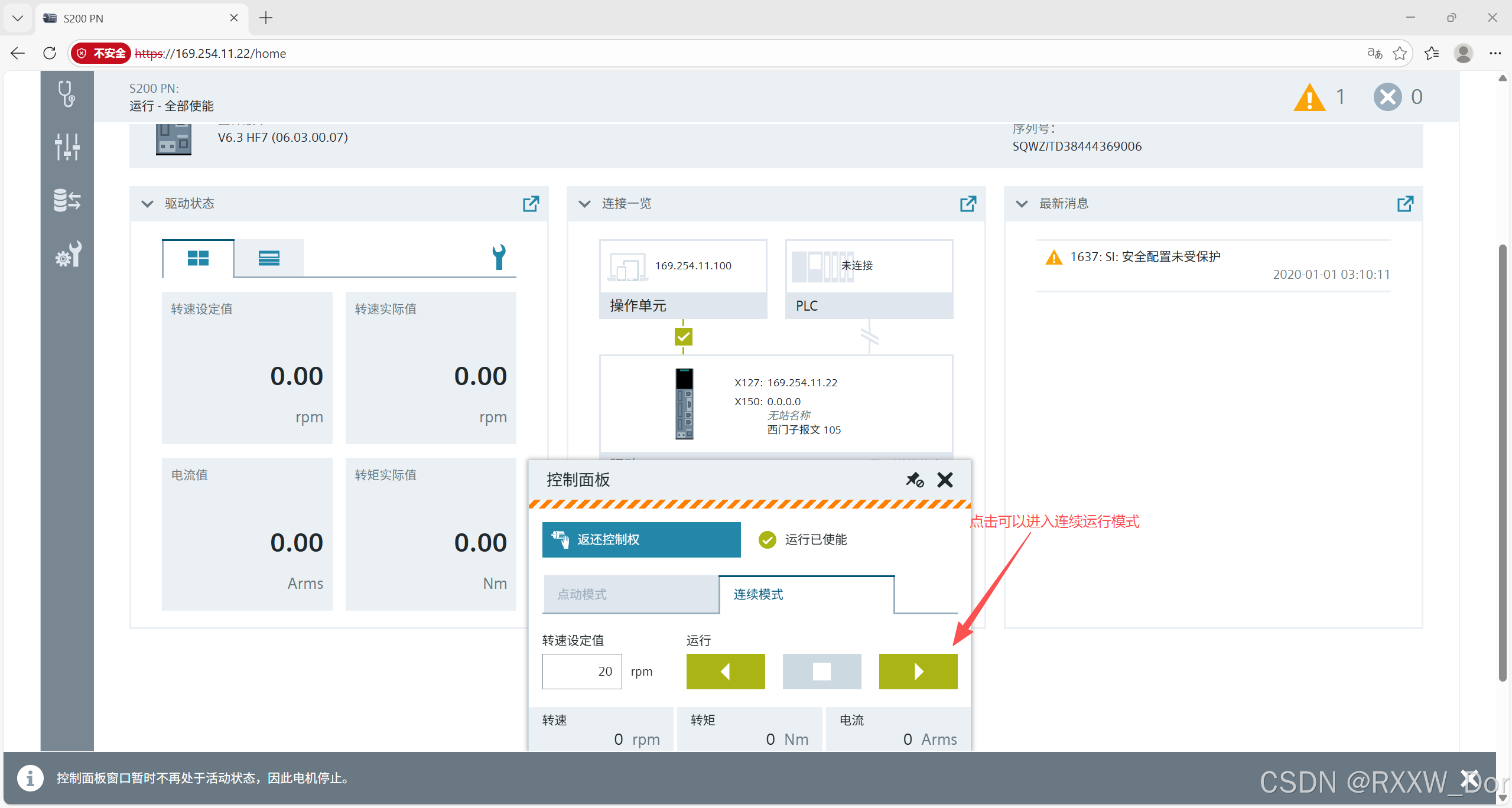The width and height of the screenshot is (1512, 808).
Task: Click the 转速设定值 rpm input field
Action: coord(582,671)
